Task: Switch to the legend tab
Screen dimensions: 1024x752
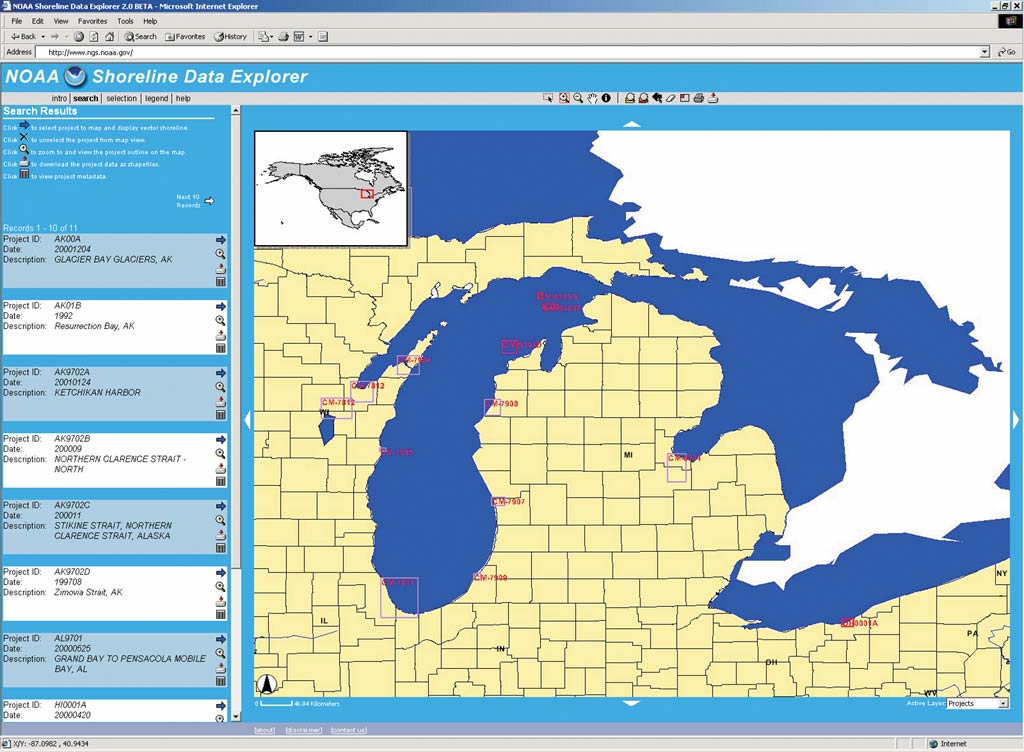Action: point(157,99)
